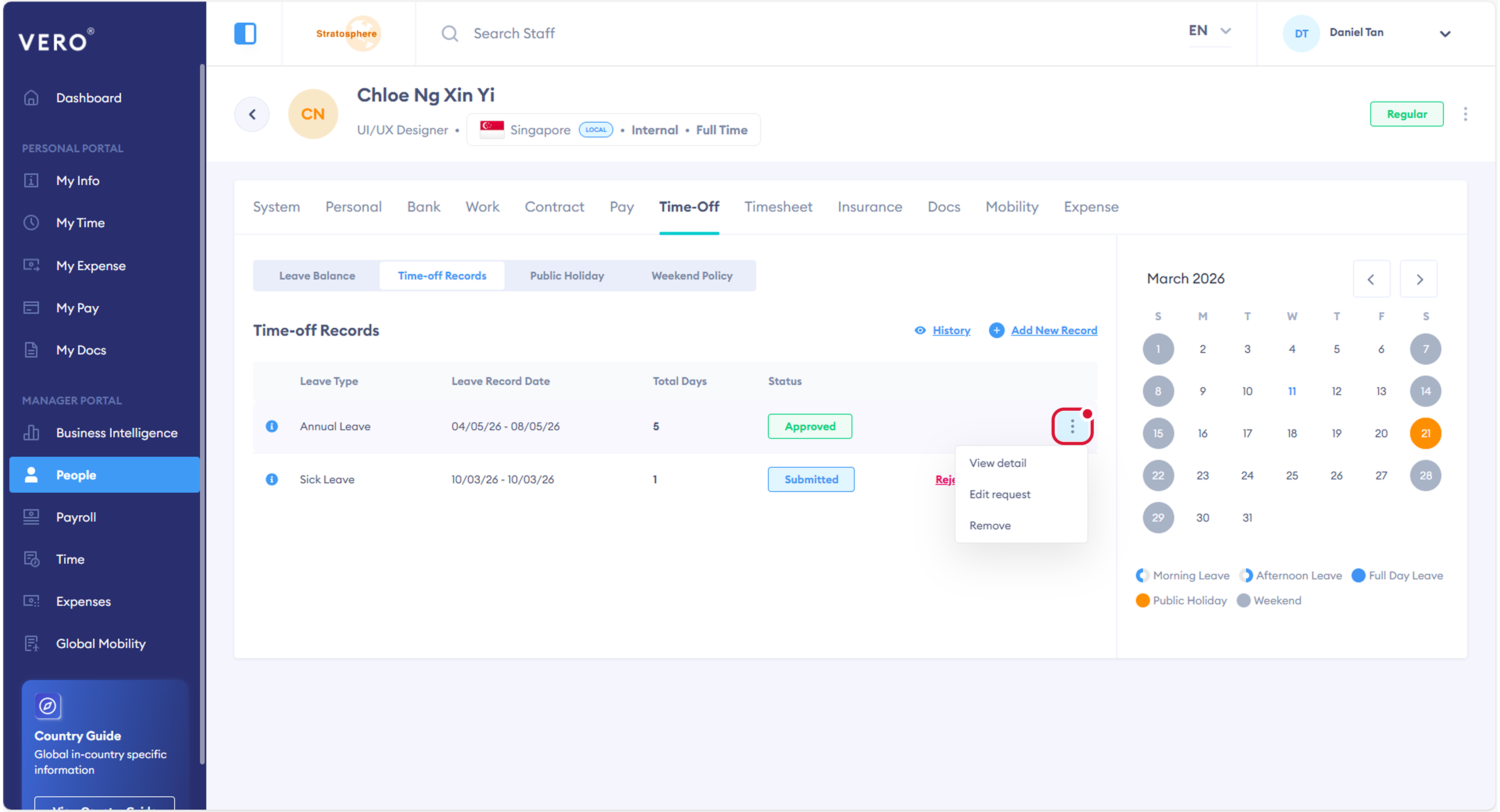The height and width of the screenshot is (812, 1500).
Task: Select Edit request from the context menu
Action: click(999, 494)
